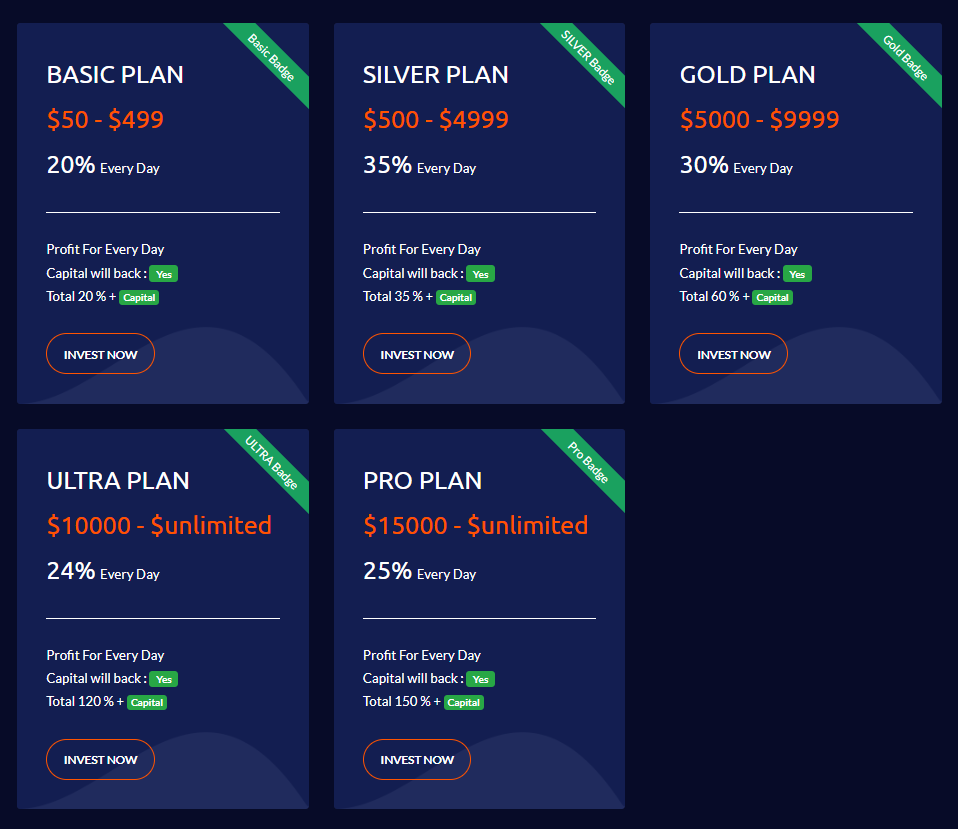Click INVEST NOW on the Pro Plan

click(417, 759)
